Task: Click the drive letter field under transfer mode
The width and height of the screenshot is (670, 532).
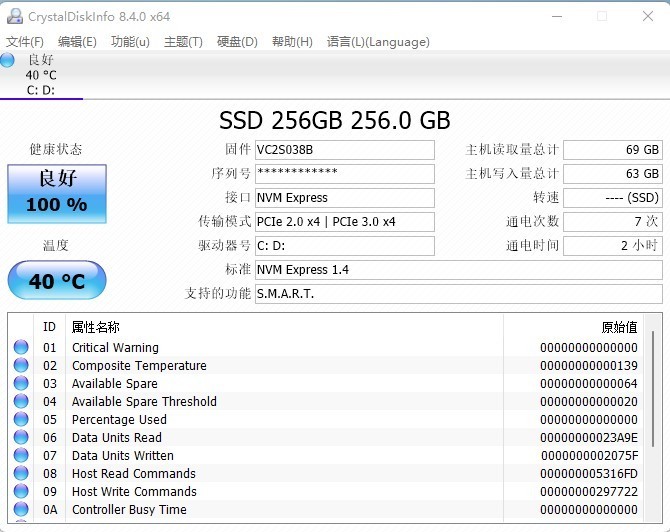Action: [x=345, y=246]
